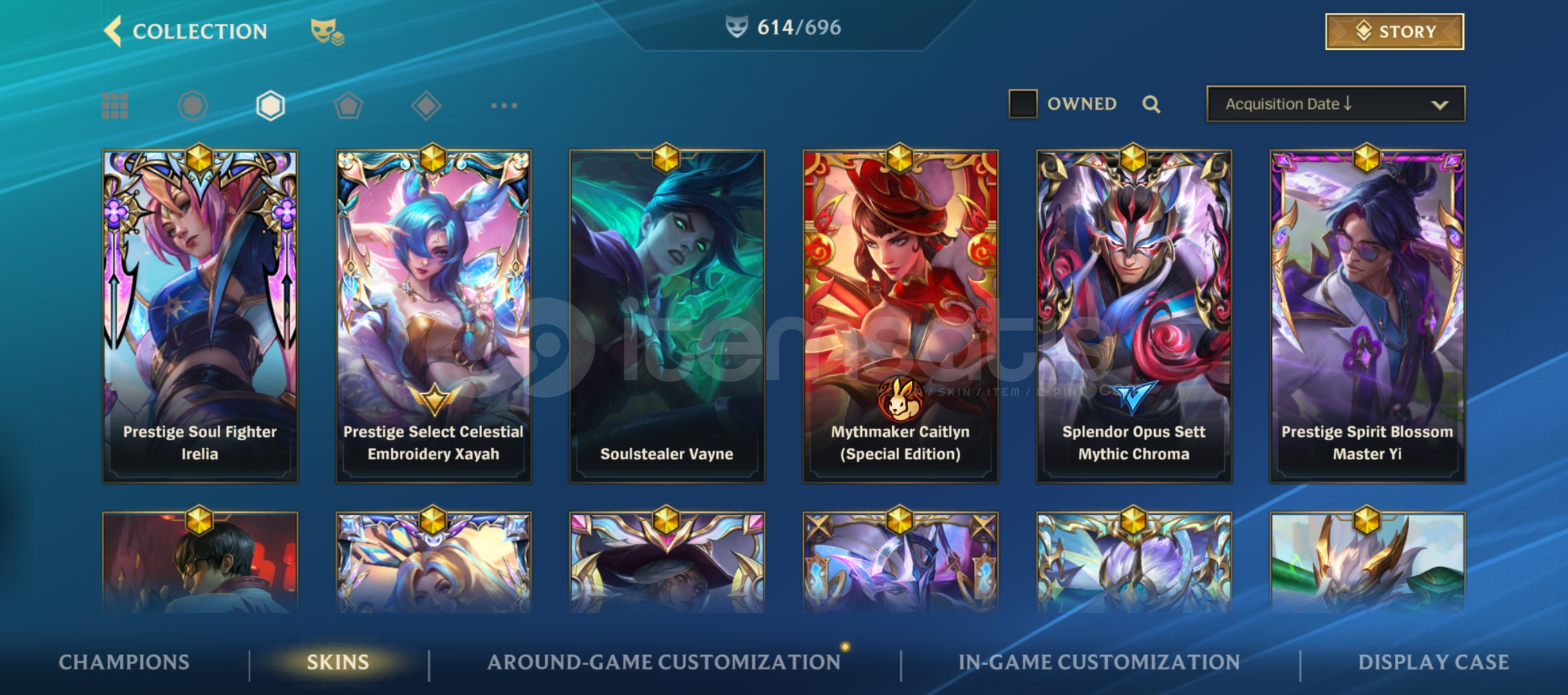Open the Acquisition Date sort dropdown
The image size is (1568, 695).
click(x=1336, y=104)
